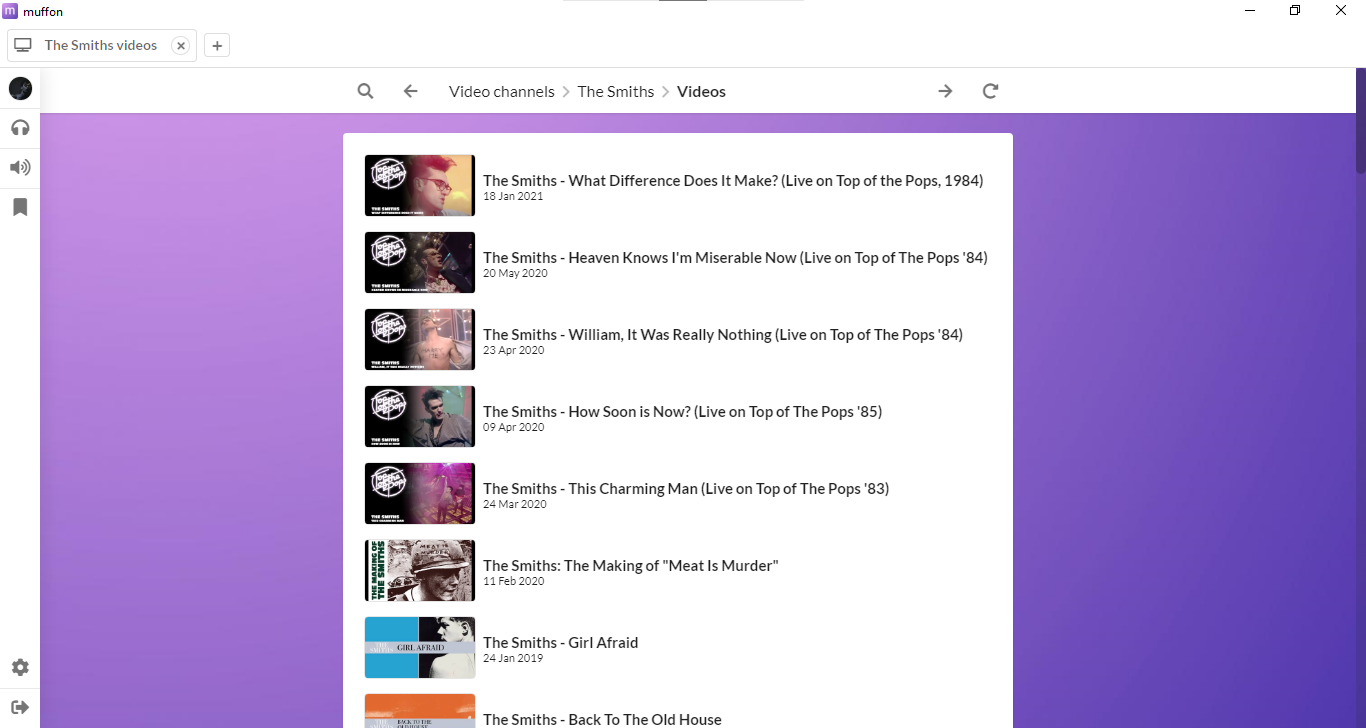Open How Soon is Now? video
This screenshot has height=728, width=1366.
click(x=682, y=411)
